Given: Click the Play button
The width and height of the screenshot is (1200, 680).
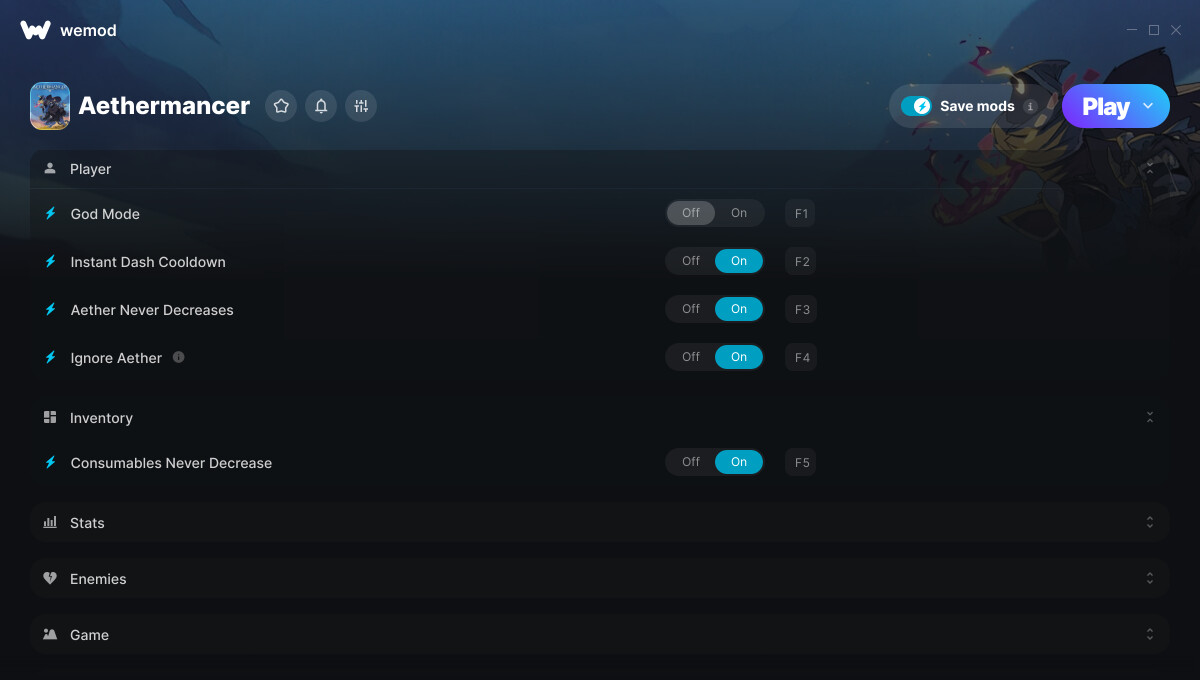Looking at the screenshot, I should (1105, 106).
